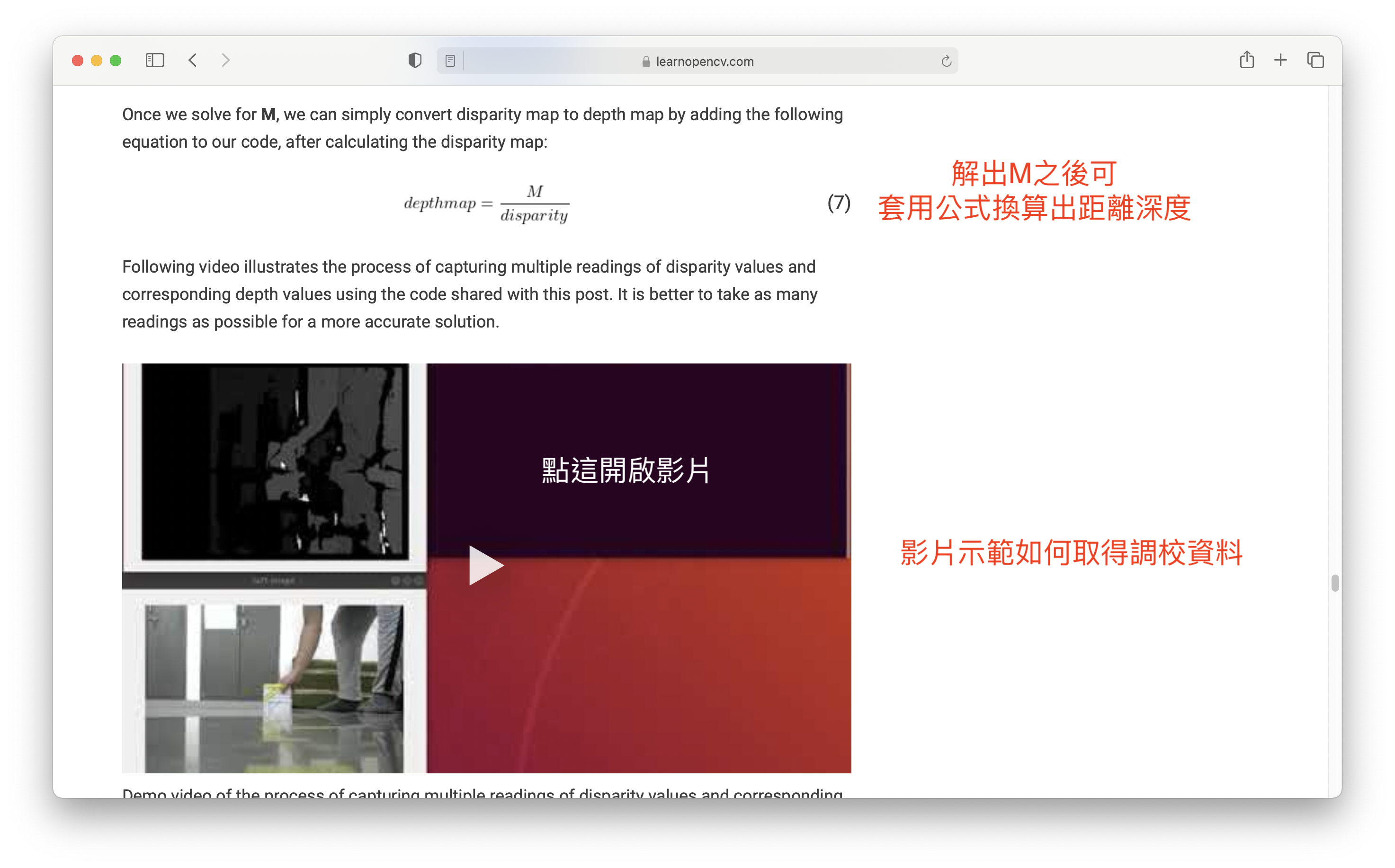1395x868 pixels.
Task: Click the lock icon beside the URL
Action: [645, 62]
